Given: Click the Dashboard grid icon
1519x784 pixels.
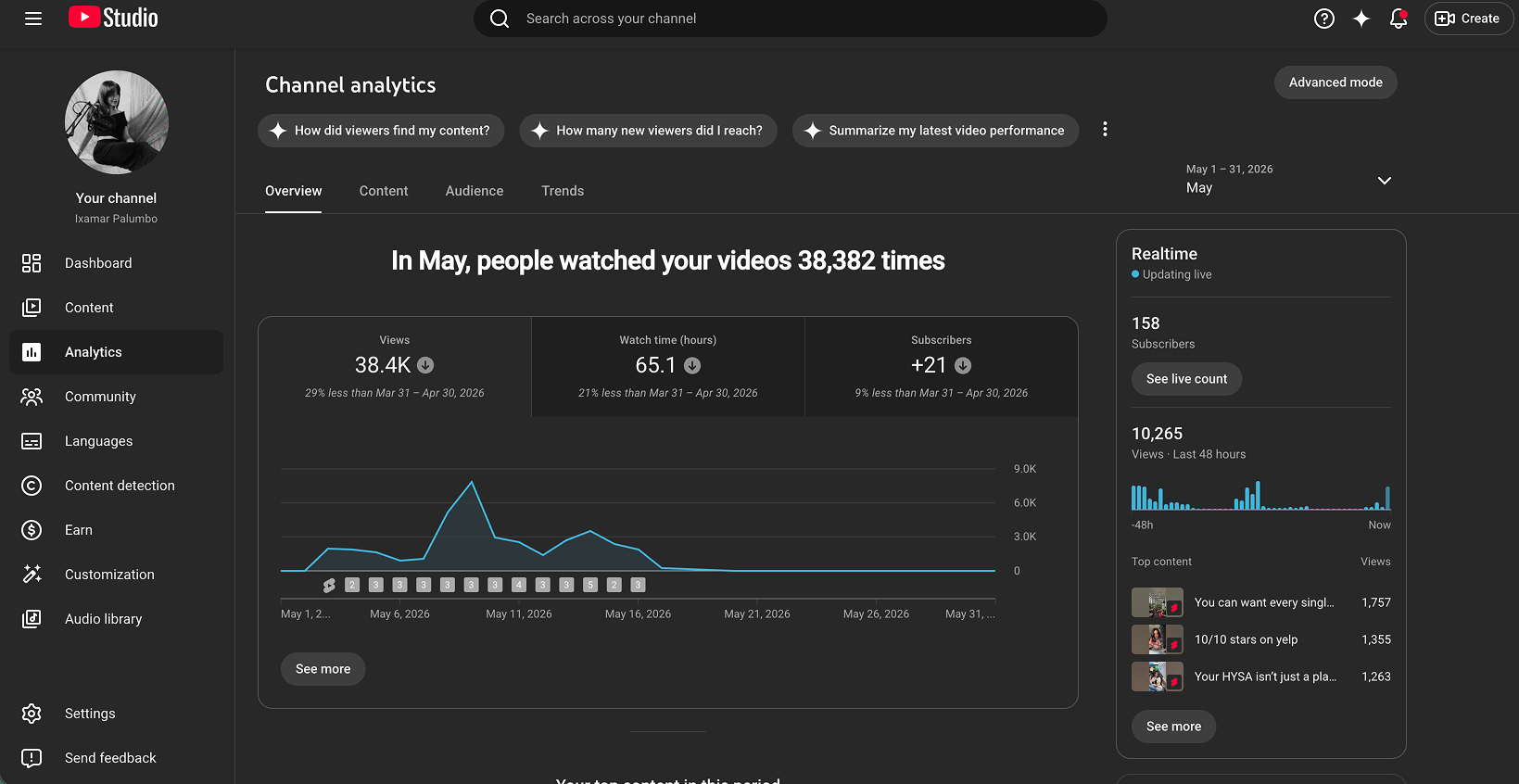Looking at the screenshot, I should tap(32, 263).
